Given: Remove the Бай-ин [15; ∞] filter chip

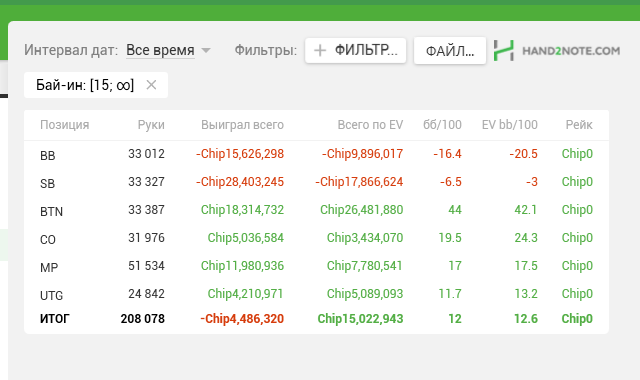Looking at the screenshot, I should tap(151, 85).
